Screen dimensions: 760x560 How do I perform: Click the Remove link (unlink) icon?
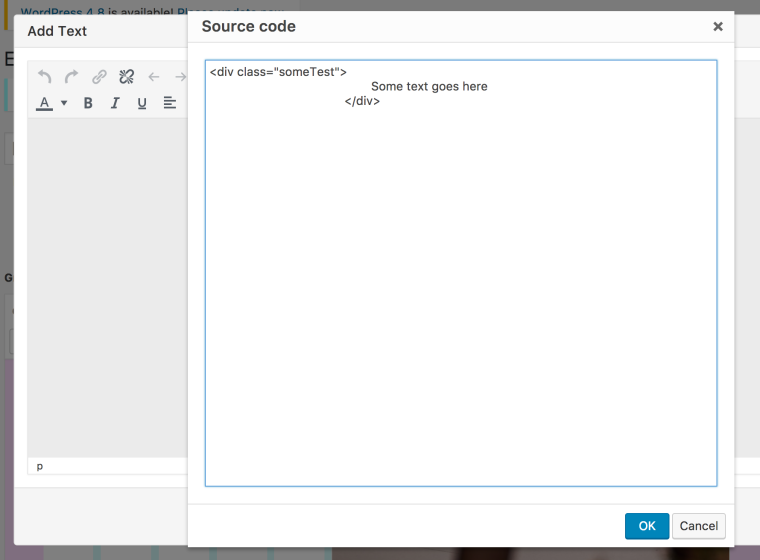tap(126, 77)
